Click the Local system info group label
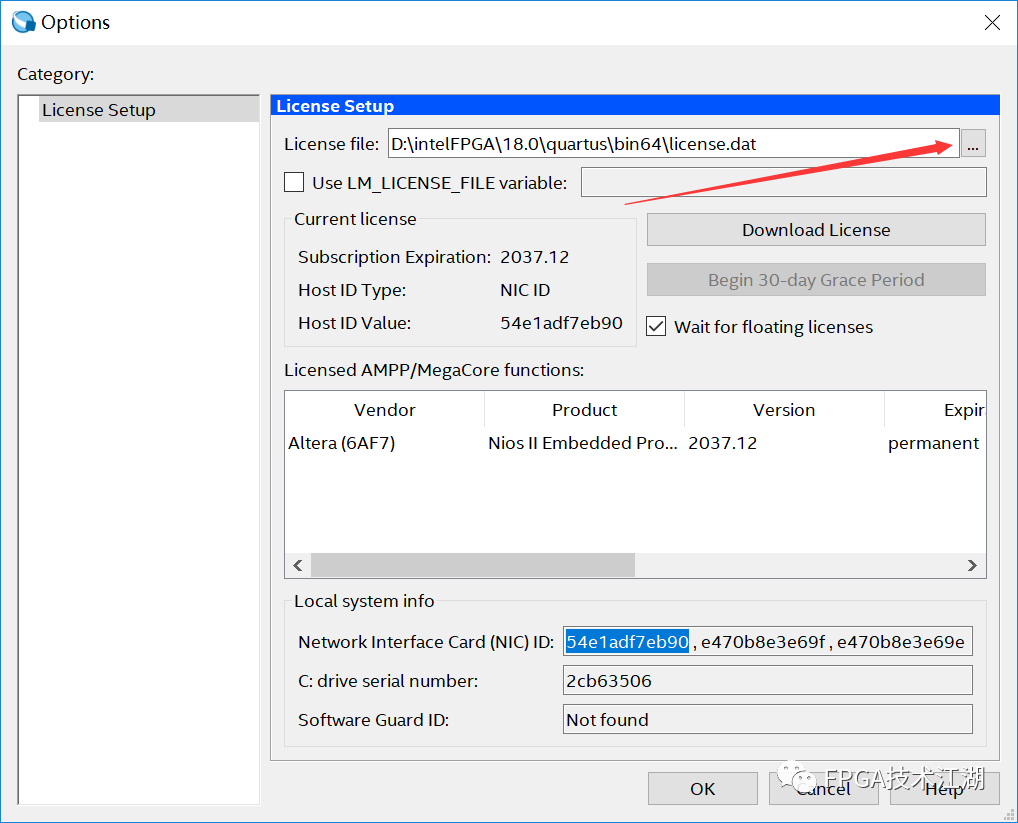Viewport: 1018px width, 823px height. (364, 601)
